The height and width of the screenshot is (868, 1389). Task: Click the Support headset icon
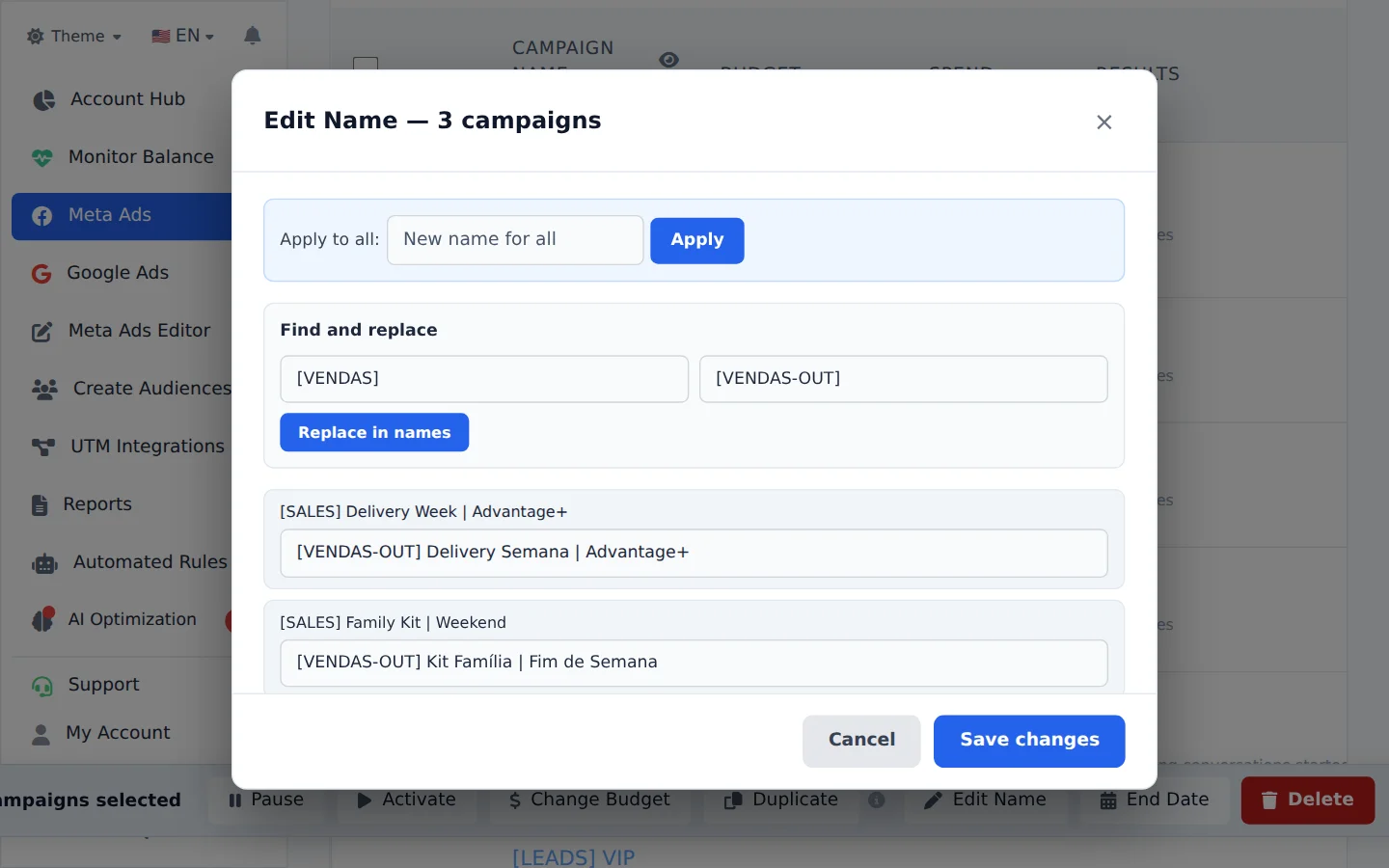point(42,686)
